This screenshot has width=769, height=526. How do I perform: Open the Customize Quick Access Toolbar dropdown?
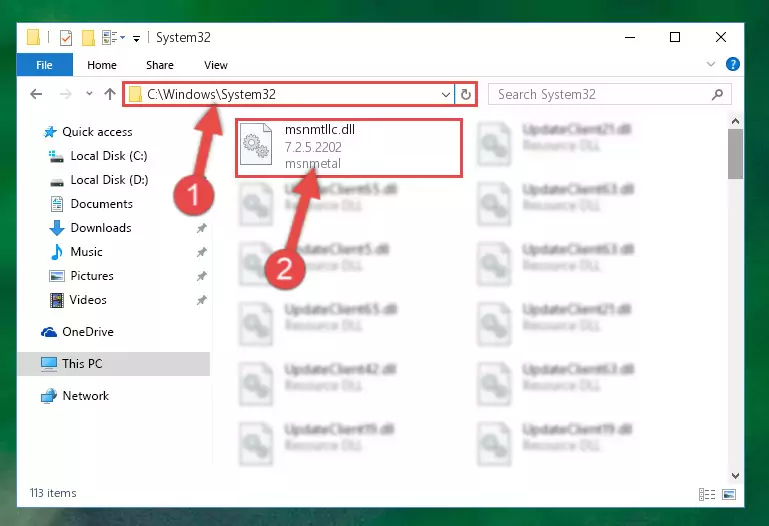tap(136, 38)
